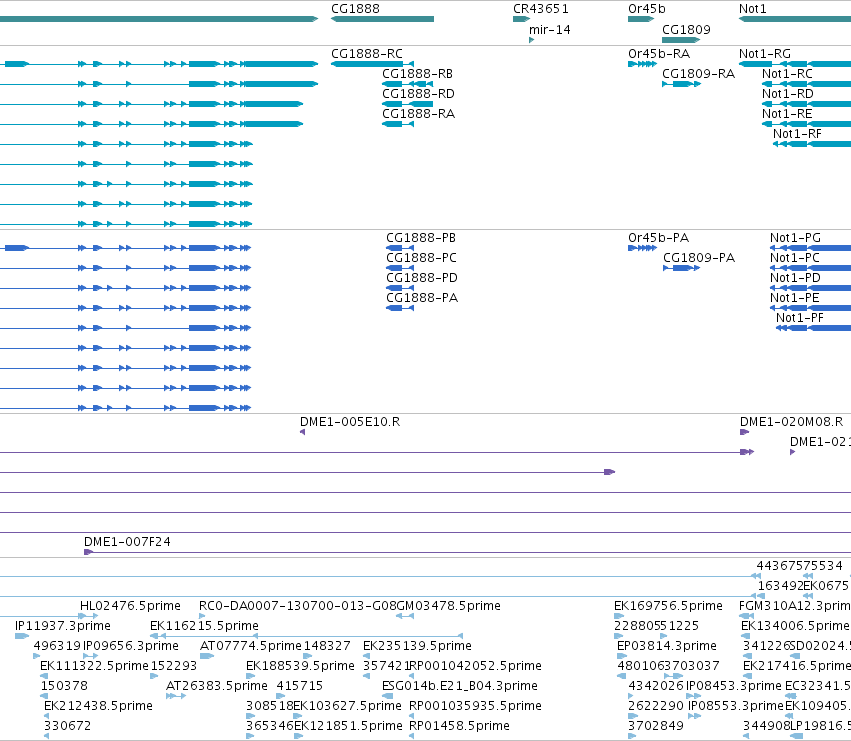This screenshot has width=851, height=741.
Task: Select the Not1-RE transcript label
Action: [x=787, y=114]
